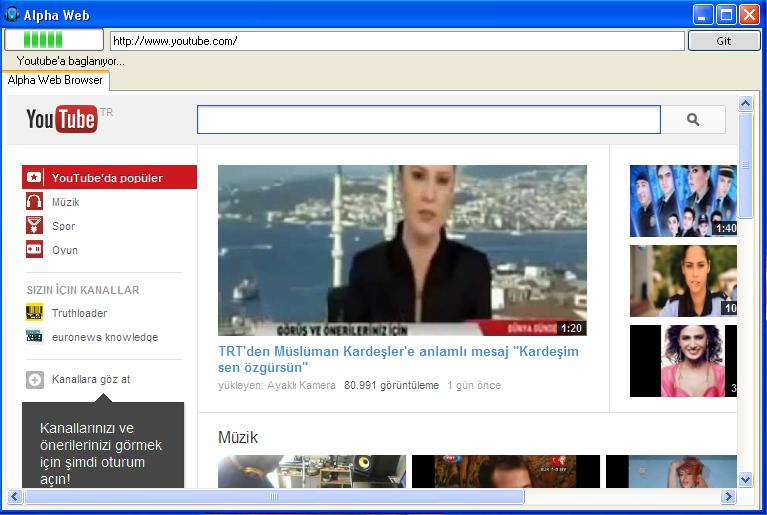
Task: Click the plus icon beside Kanallara göz at
Action: coord(35,380)
